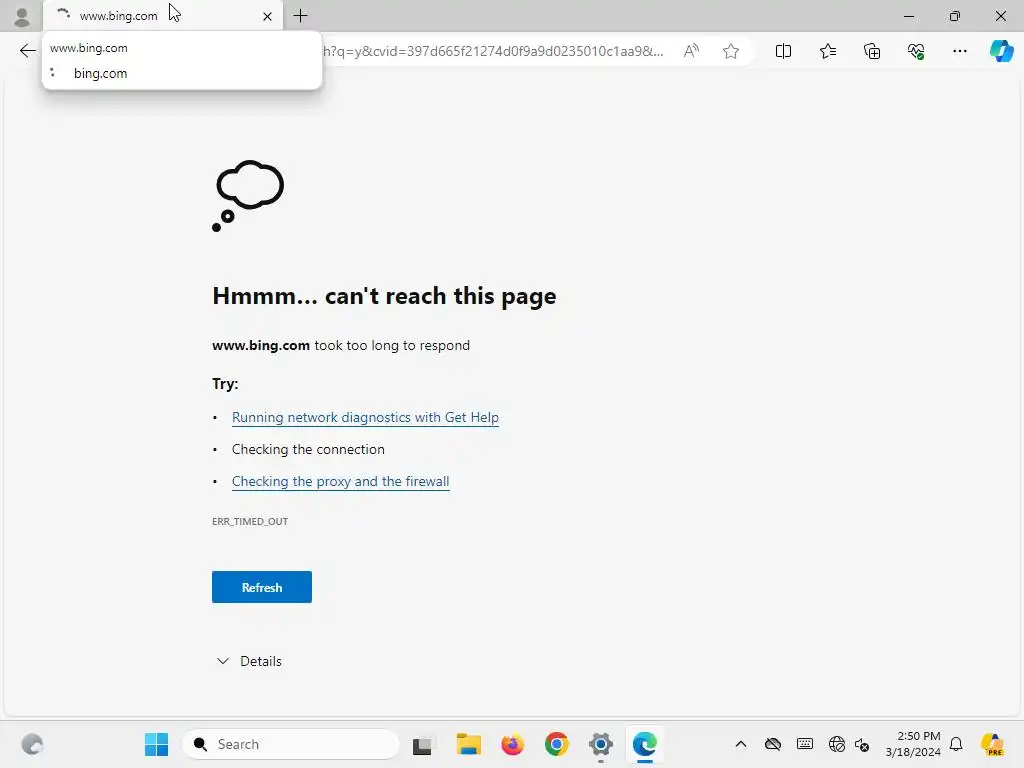Click the Read aloud icon in address bar
The image size is (1024, 768).
691,51
